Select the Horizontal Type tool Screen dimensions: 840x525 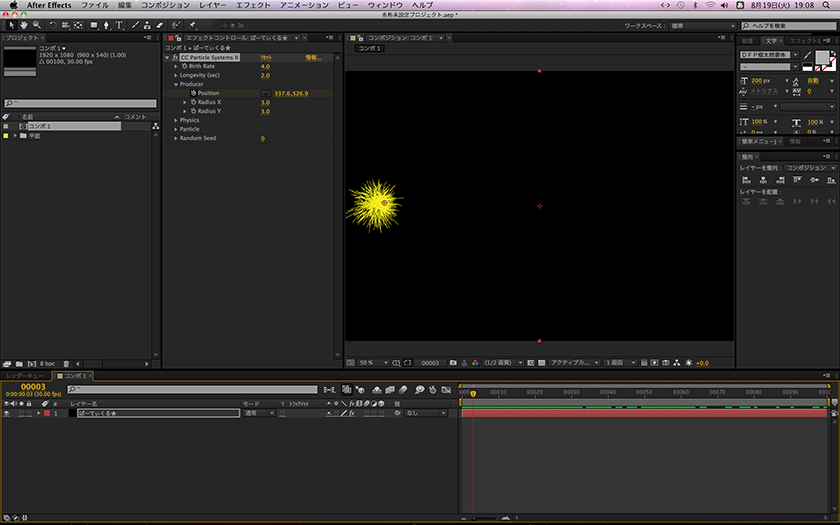click(119, 25)
